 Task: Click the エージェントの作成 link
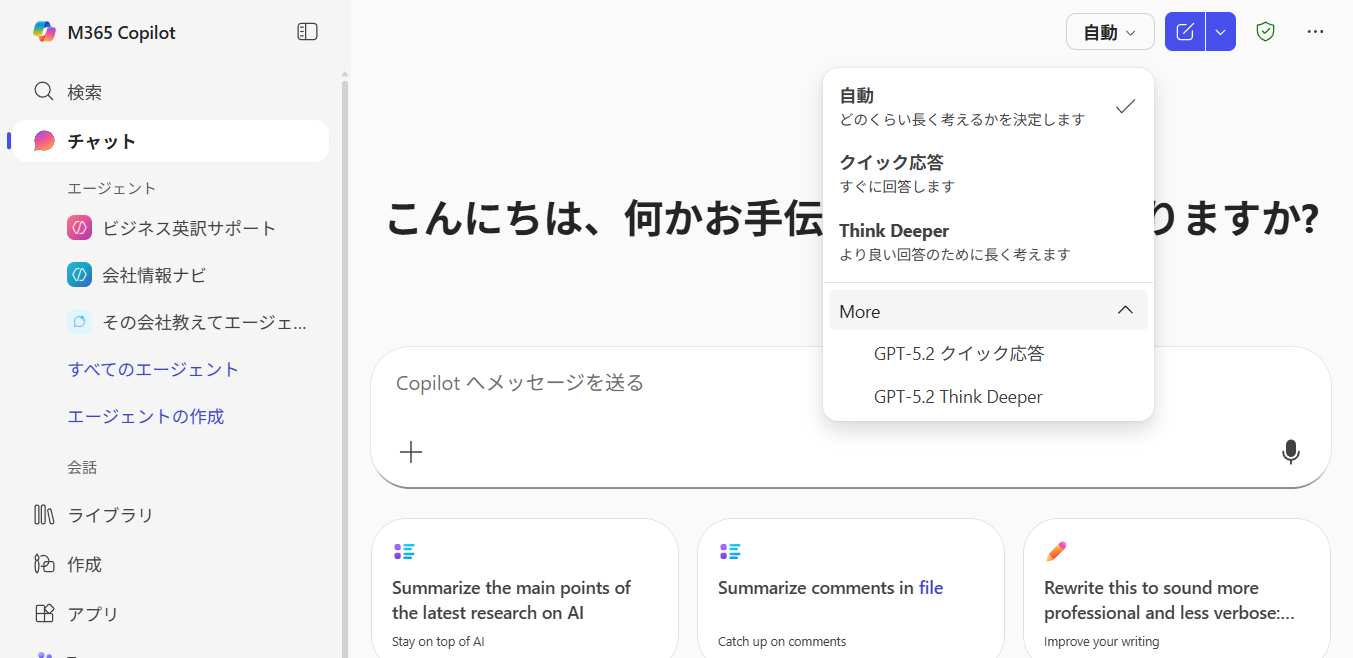(146, 416)
